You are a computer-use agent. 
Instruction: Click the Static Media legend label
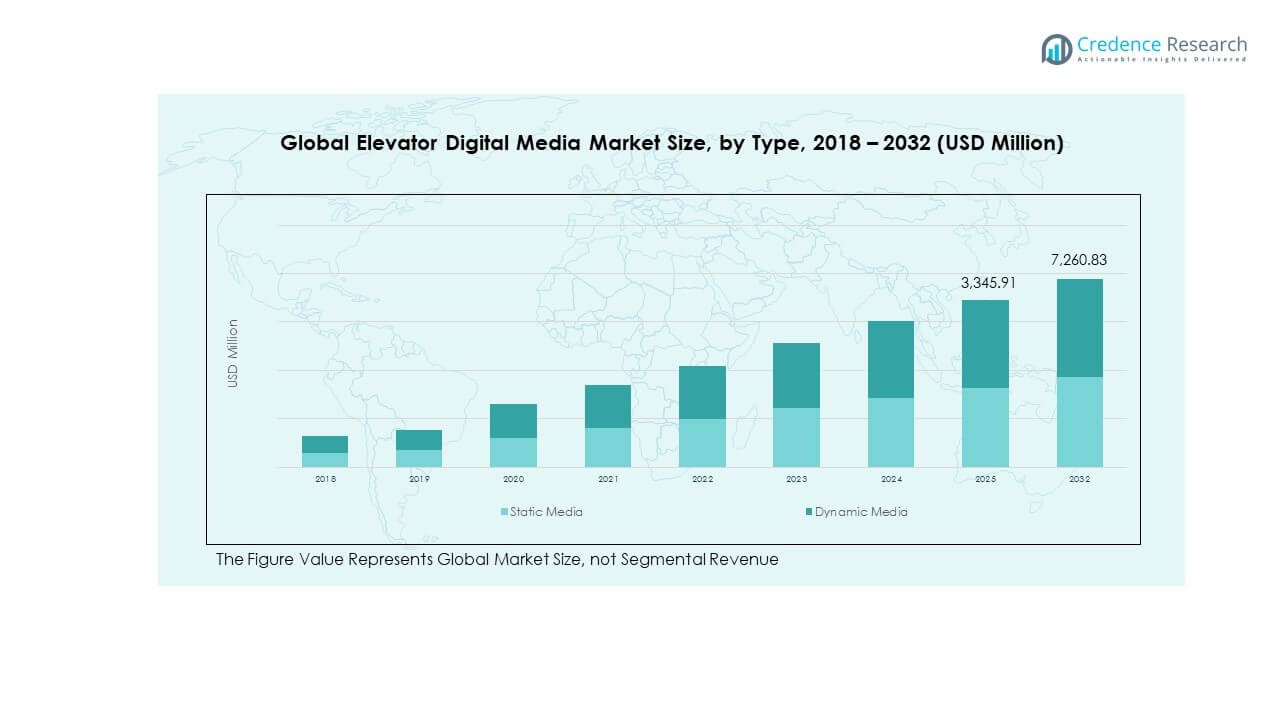click(546, 512)
